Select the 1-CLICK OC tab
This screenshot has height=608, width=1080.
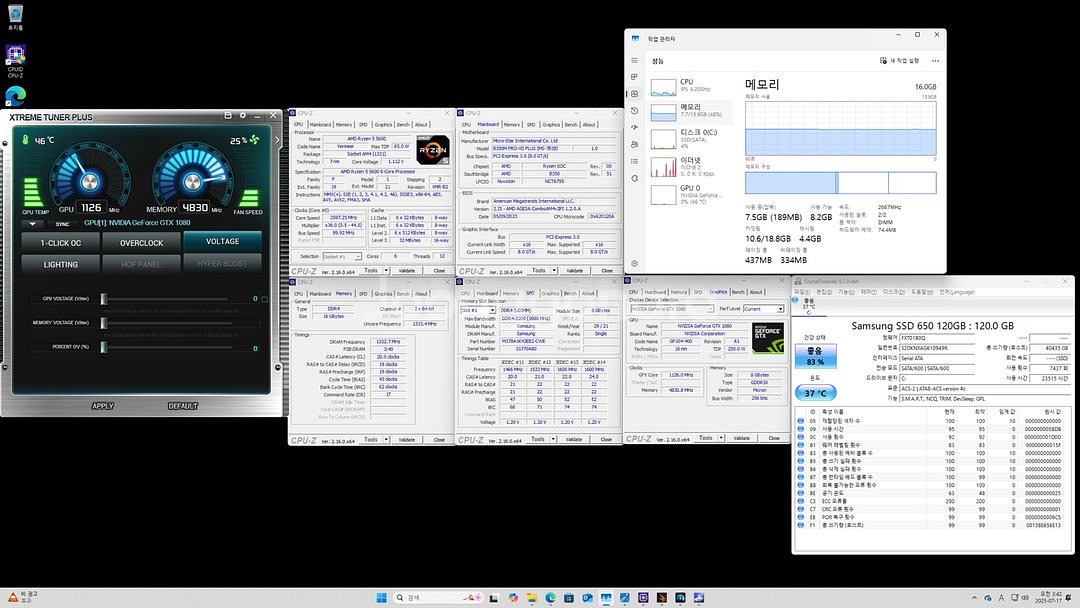pyautogui.click(x=61, y=242)
